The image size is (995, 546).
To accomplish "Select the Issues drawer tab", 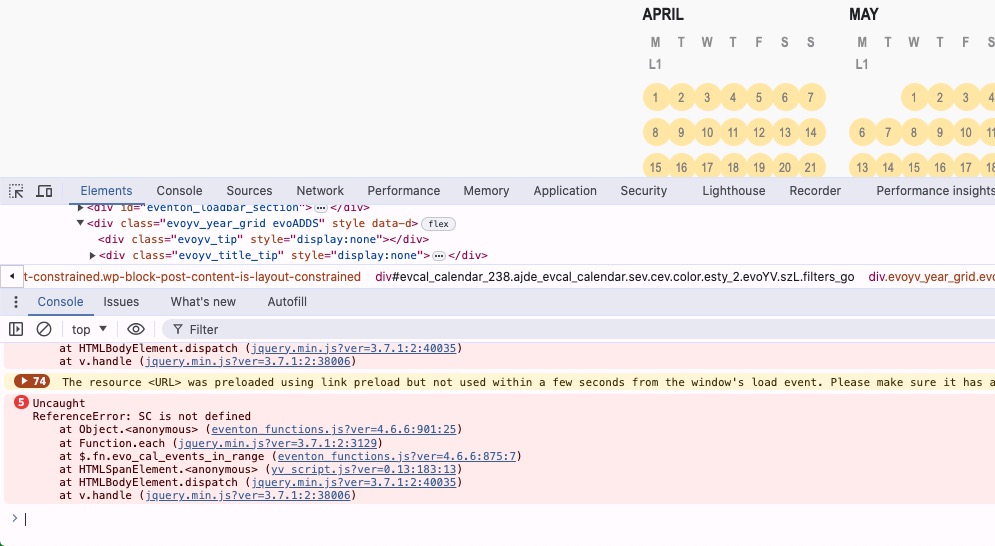I will point(121,302).
